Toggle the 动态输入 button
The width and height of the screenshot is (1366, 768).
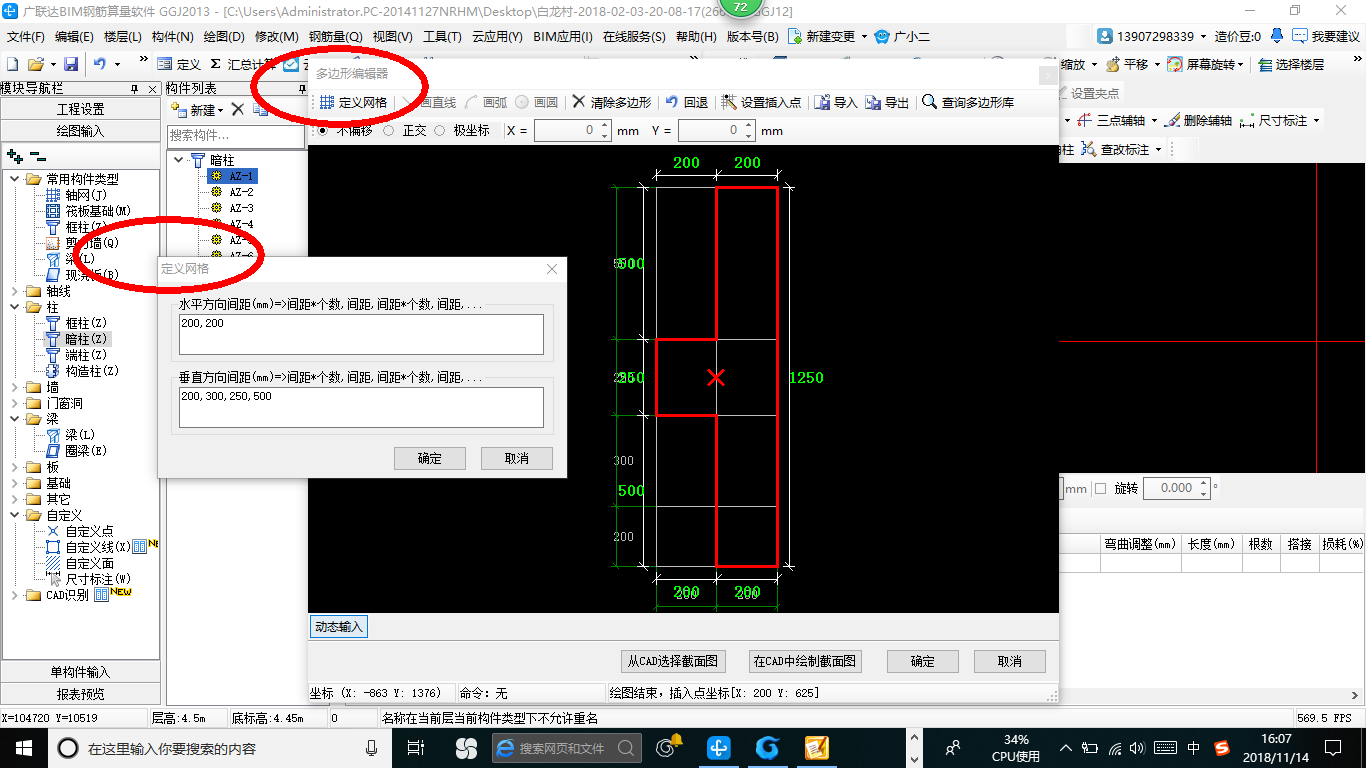pos(339,627)
